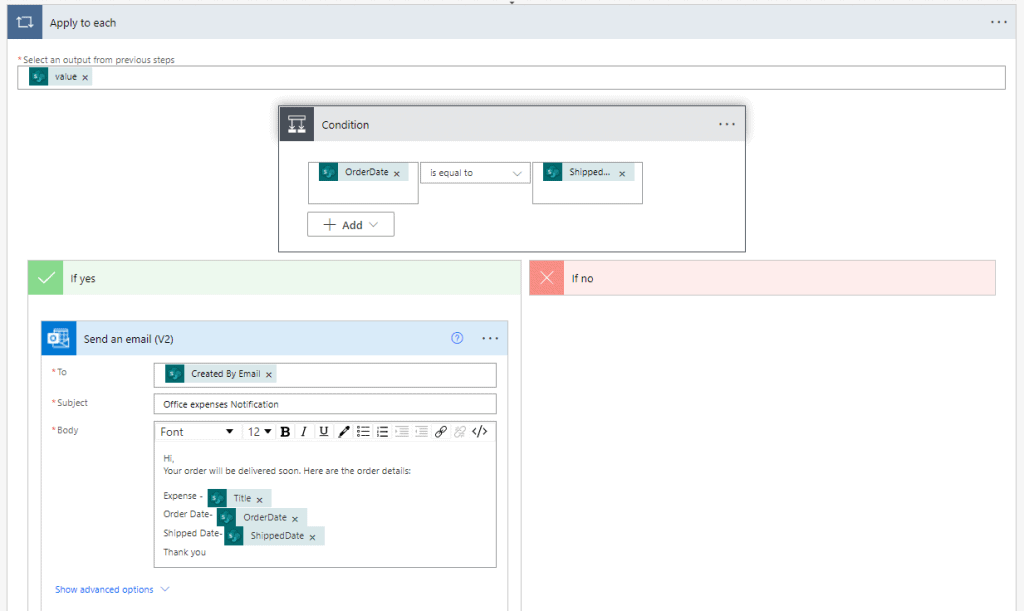Open Apply to each ellipsis menu
Screen dimensions: 1024x611
999,22
